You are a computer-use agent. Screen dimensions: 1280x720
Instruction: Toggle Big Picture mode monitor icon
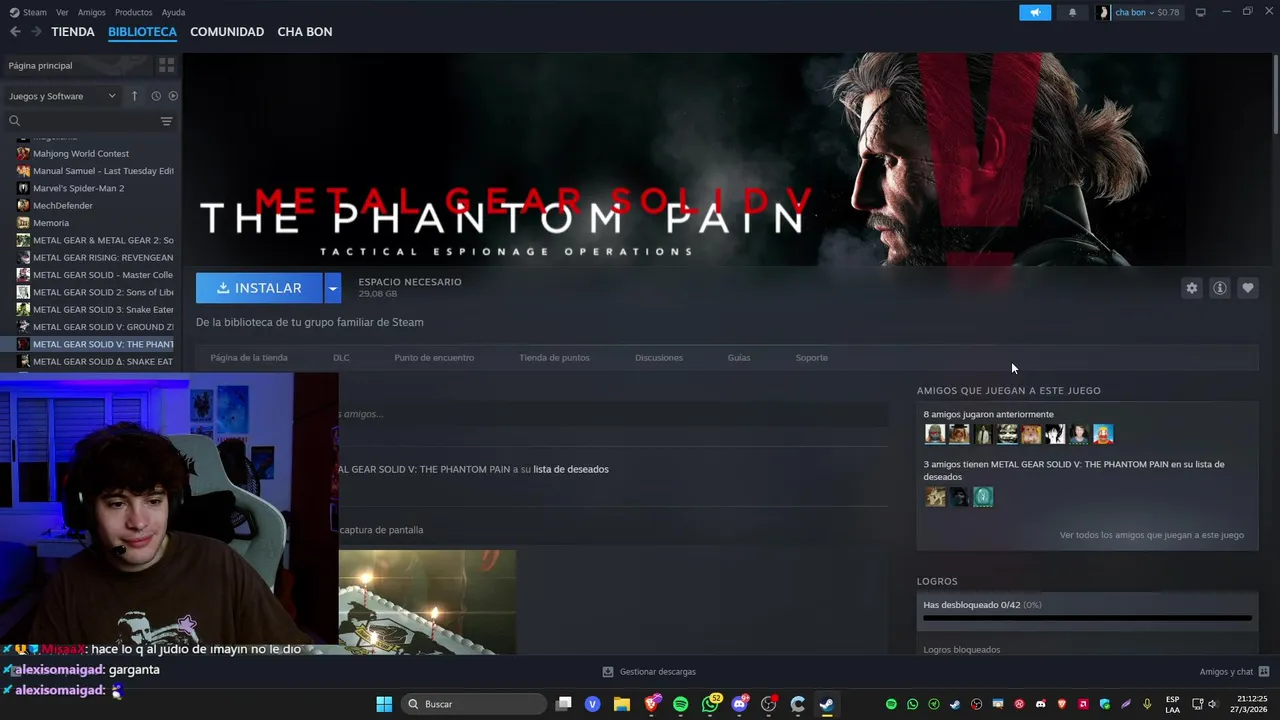click(x=1200, y=12)
